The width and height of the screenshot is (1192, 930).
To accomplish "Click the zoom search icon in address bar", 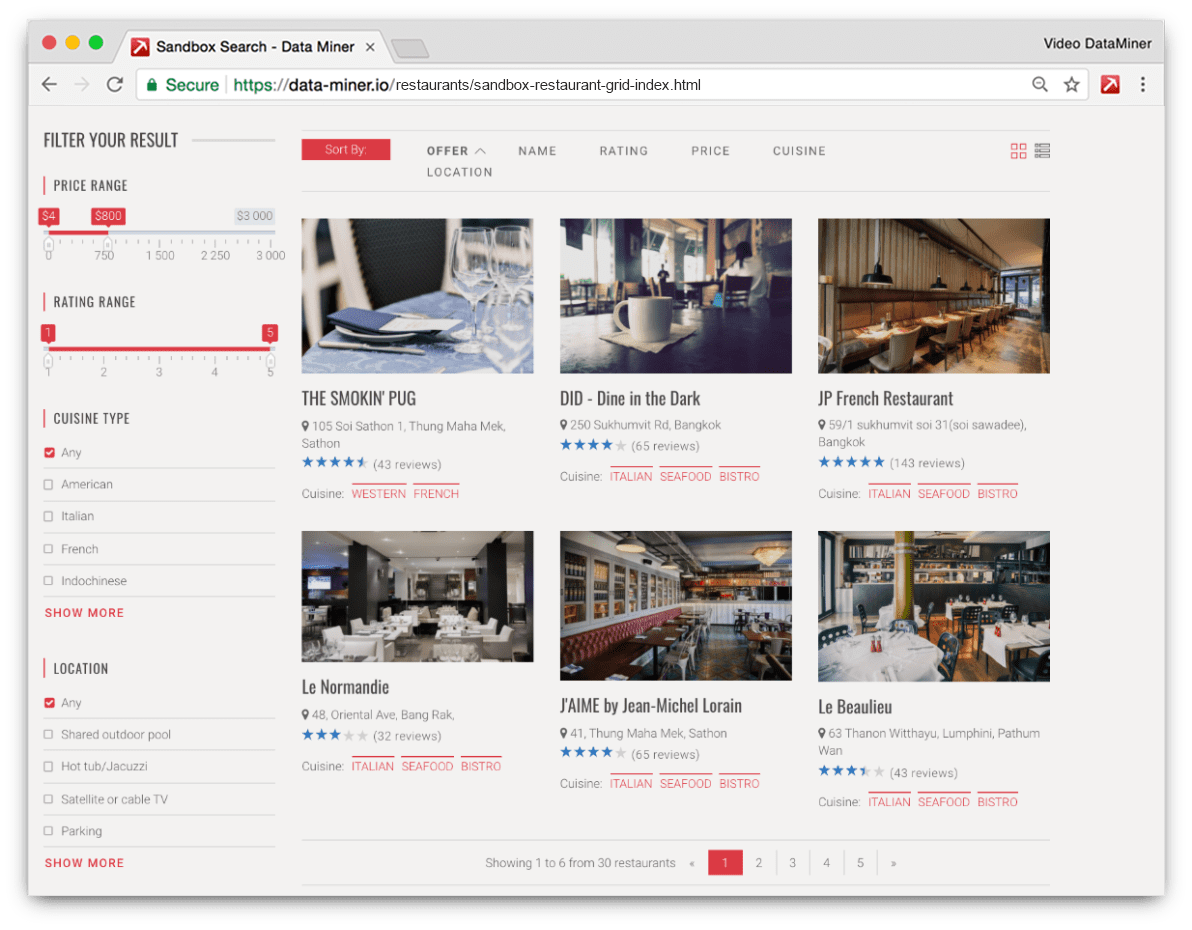I will 1040,84.
